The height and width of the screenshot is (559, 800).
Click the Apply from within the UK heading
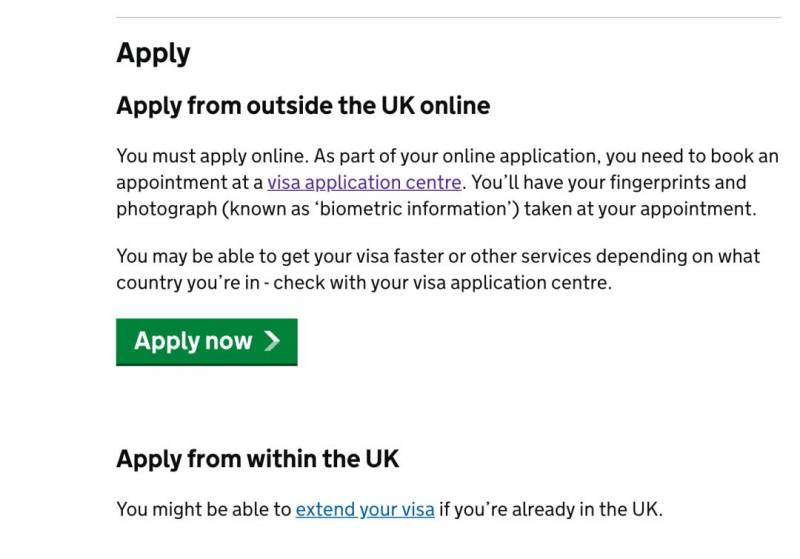(257, 459)
